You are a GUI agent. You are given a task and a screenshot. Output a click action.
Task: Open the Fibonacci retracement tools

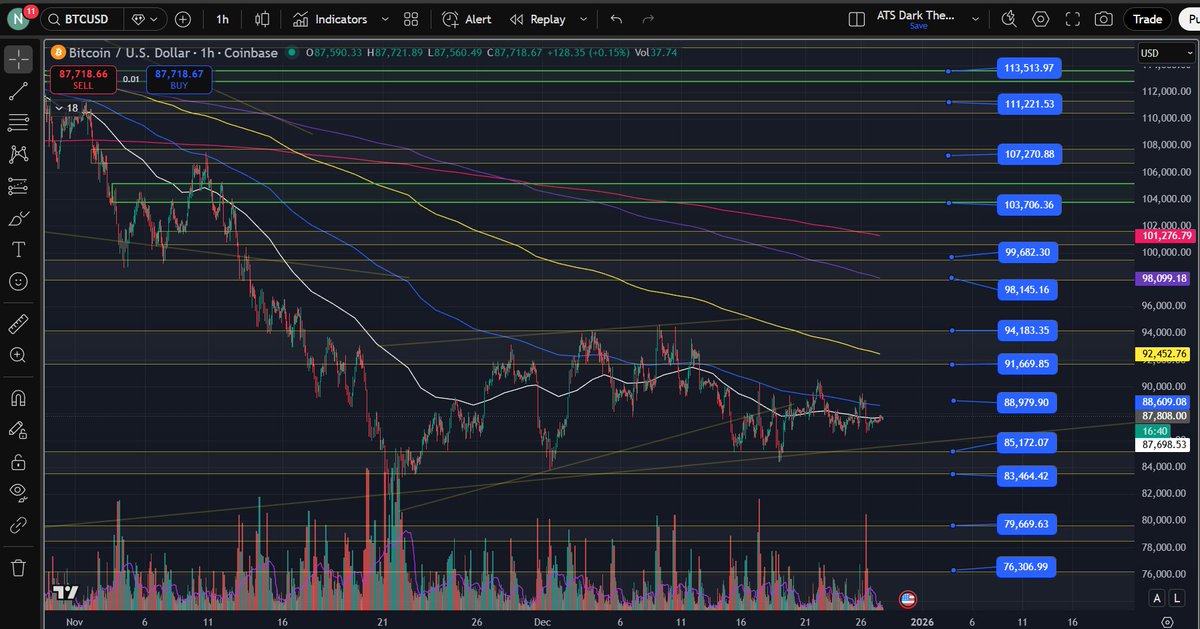(x=18, y=123)
